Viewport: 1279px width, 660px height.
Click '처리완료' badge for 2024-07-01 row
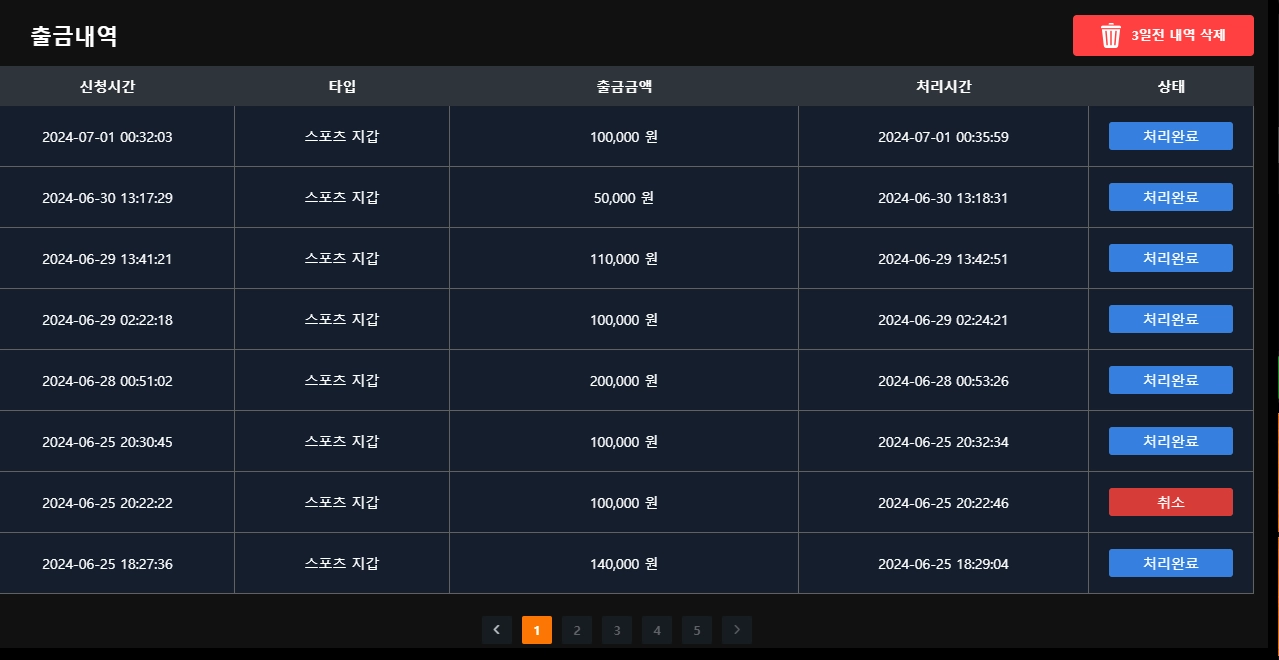1170,136
